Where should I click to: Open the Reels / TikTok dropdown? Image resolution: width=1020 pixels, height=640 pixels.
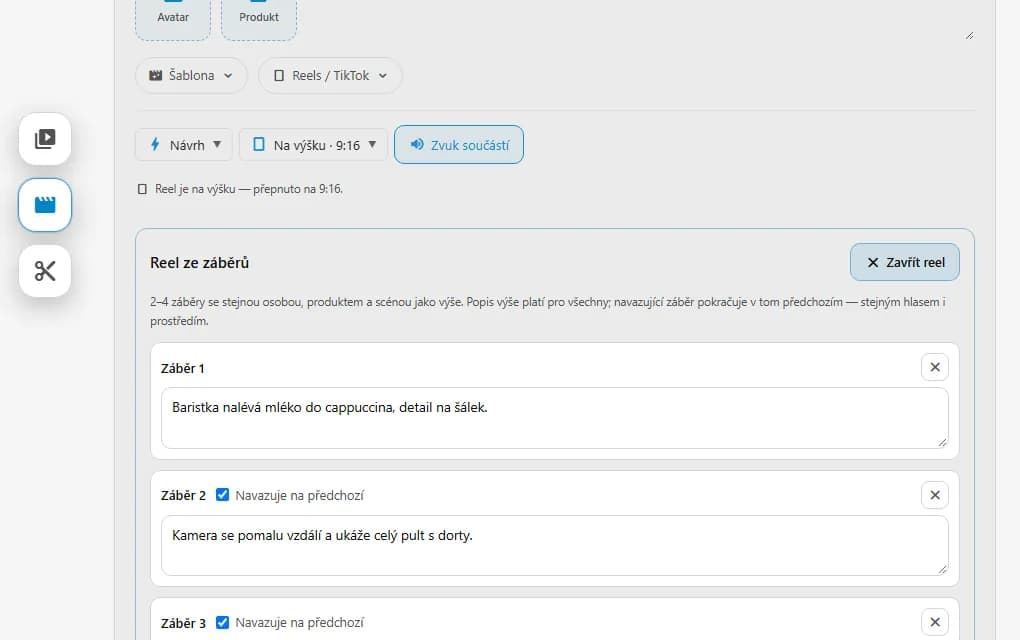click(x=330, y=75)
